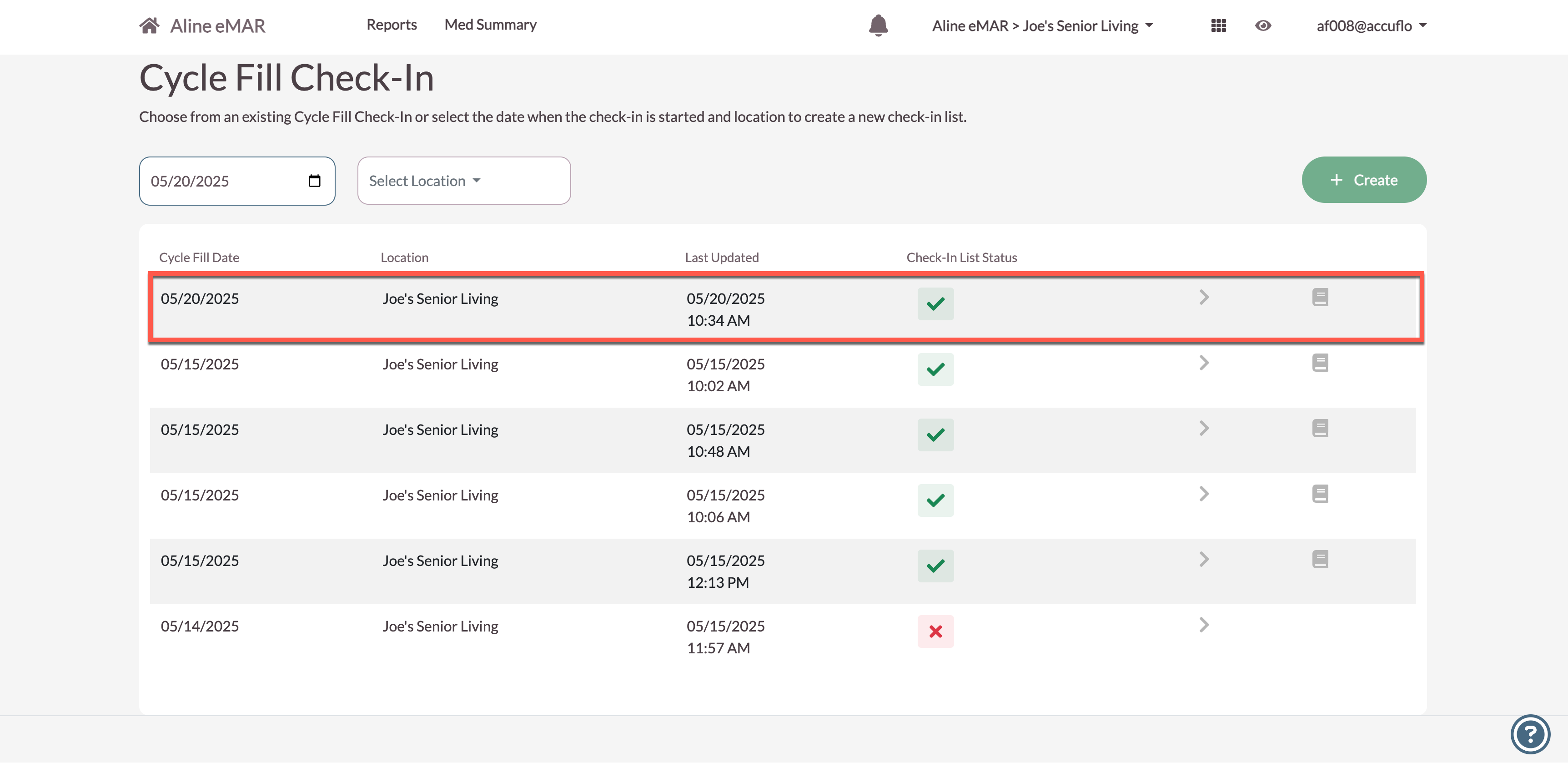This screenshot has width=1568, height=768.
Task: Click the book icon in the 12:13 PM row
Action: click(x=1320, y=559)
